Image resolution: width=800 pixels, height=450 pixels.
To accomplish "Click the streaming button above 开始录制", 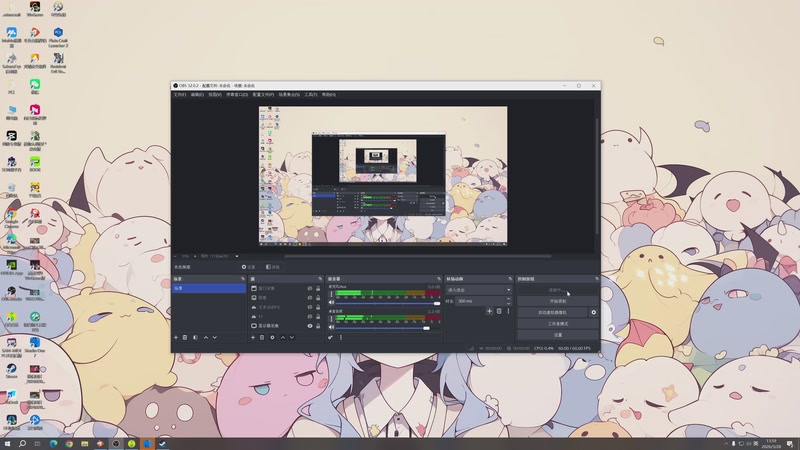I will coord(558,290).
